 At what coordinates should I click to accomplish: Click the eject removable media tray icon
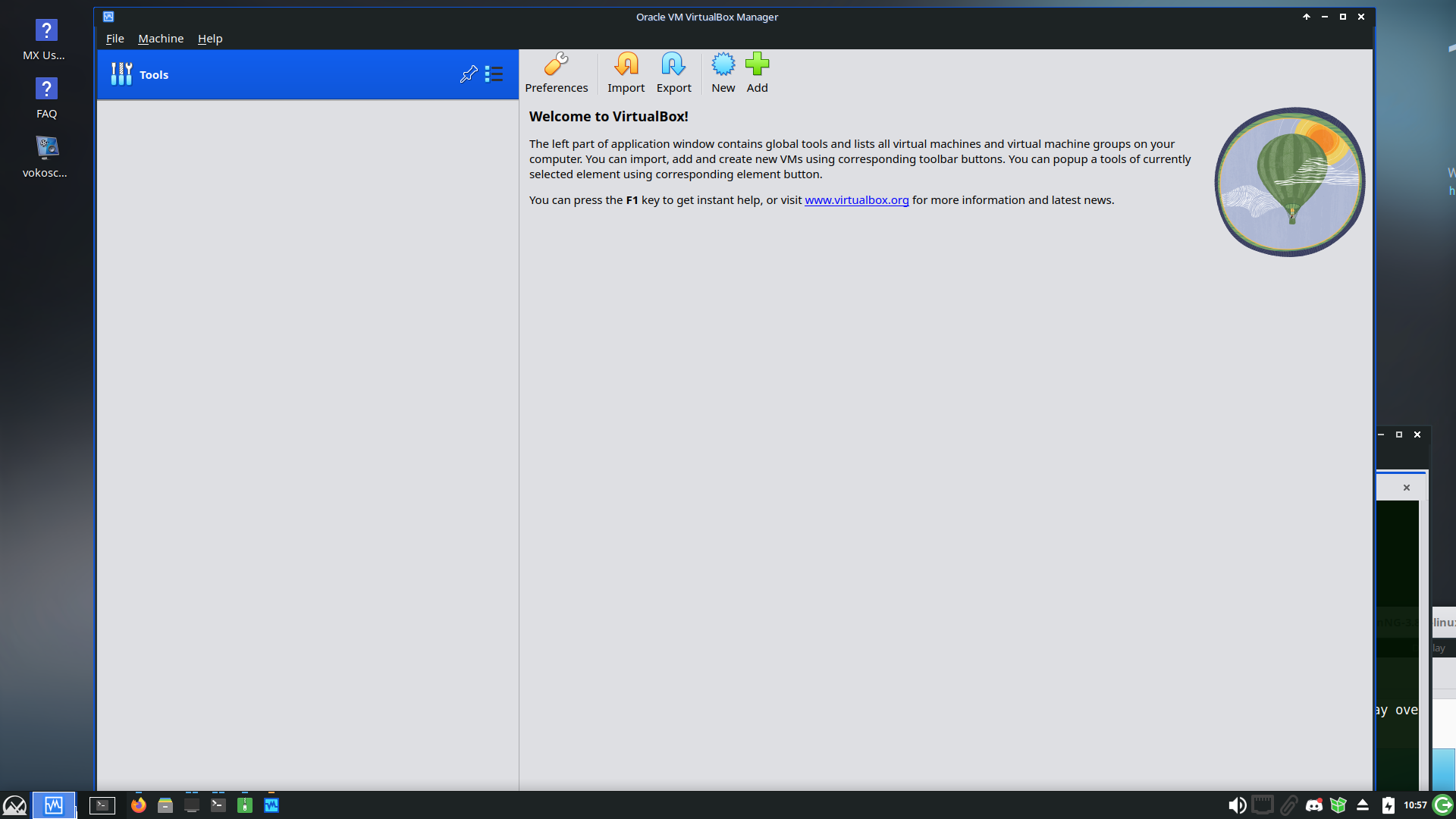tap(1363, 805)
